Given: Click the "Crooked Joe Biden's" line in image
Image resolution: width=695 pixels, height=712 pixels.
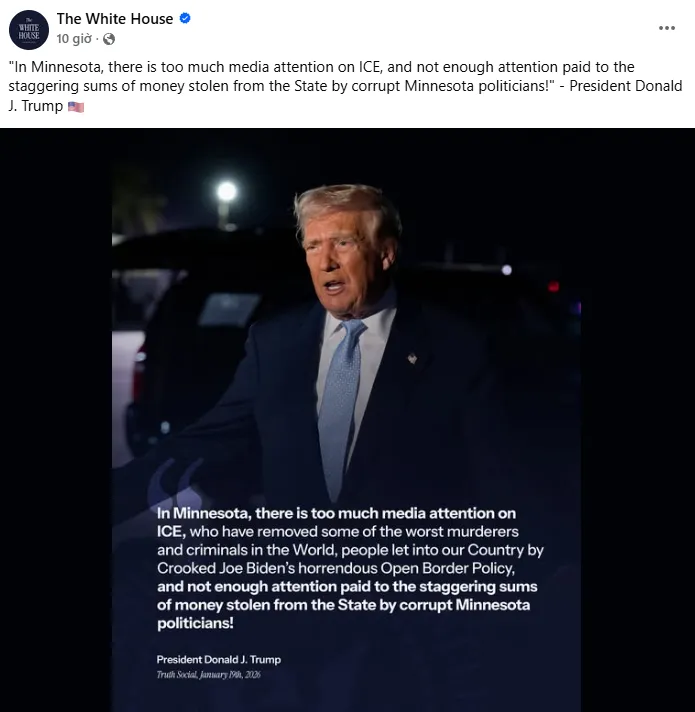Looking at the screenshot, I should pyautogui.click(x=336, y=568).
